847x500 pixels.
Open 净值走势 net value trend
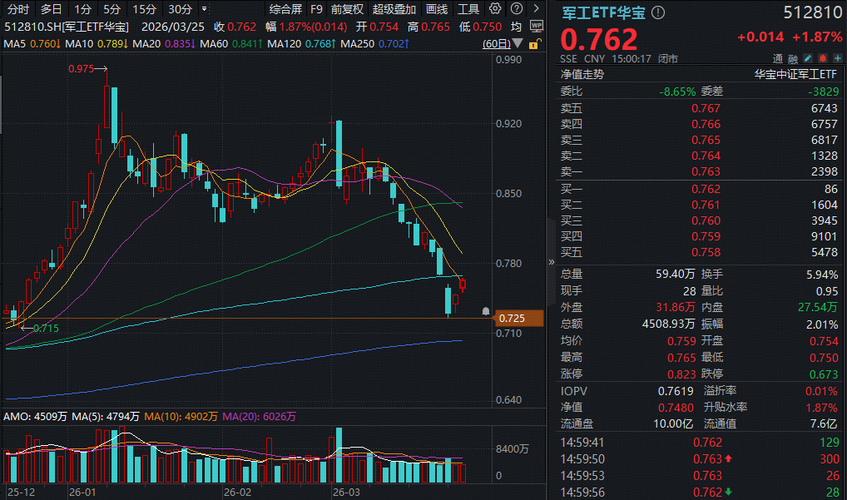point(582,75)
